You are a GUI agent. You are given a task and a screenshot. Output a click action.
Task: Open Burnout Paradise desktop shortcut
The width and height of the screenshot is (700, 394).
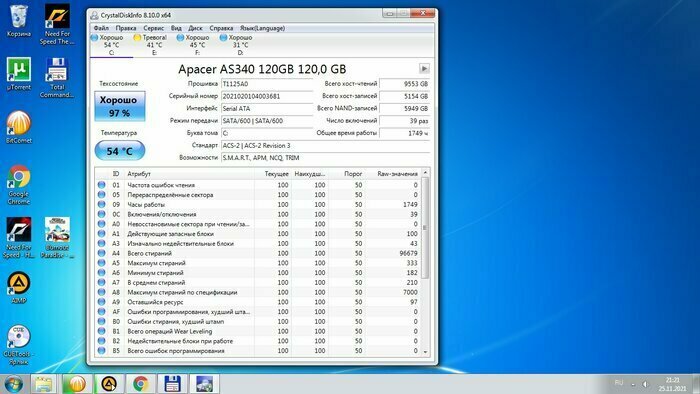pos(57,237)
